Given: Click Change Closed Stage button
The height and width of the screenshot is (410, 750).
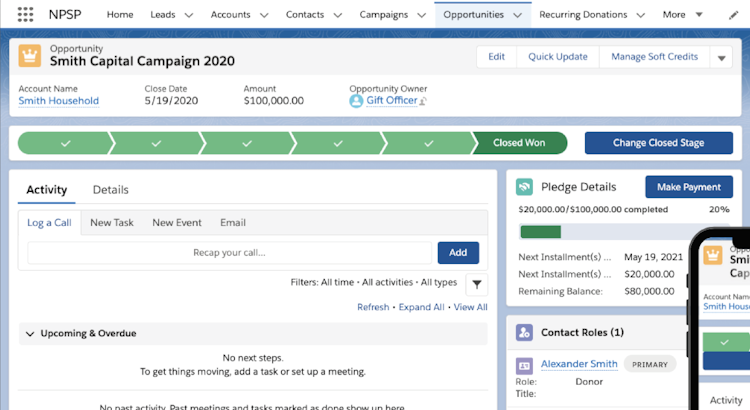Looking at the screenshot, I should (x=659, y=143).
